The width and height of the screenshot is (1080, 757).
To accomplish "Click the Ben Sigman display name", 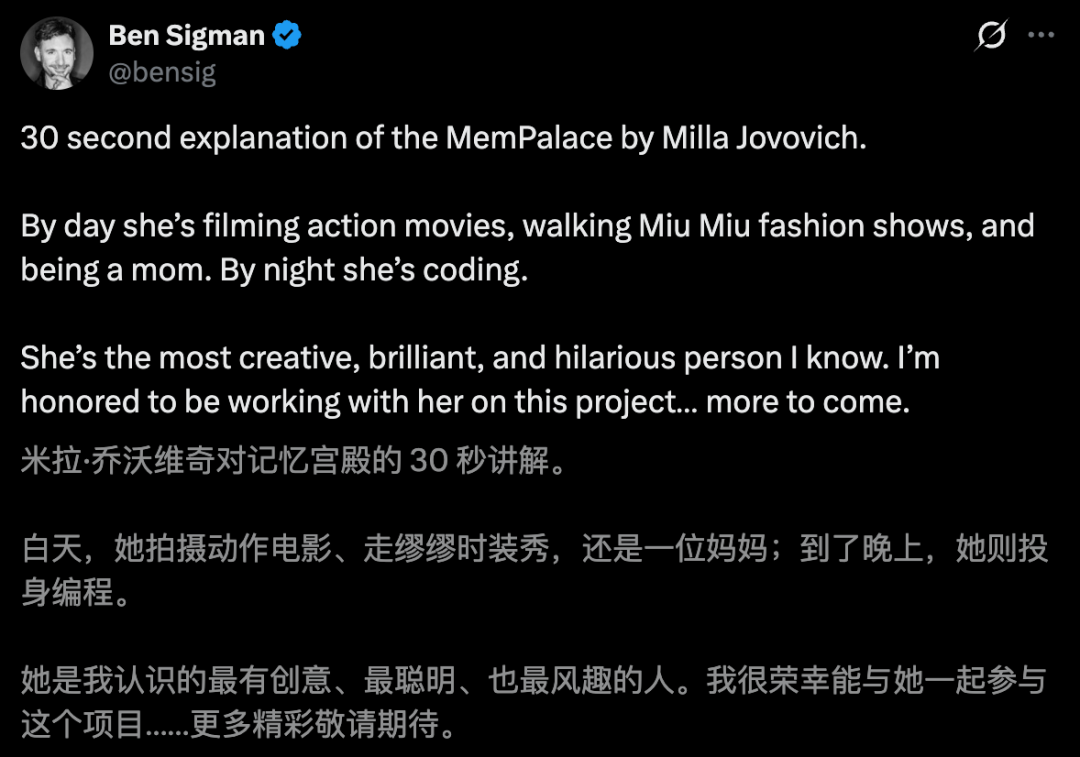I will pyautogui.click(x=186, y=36).
